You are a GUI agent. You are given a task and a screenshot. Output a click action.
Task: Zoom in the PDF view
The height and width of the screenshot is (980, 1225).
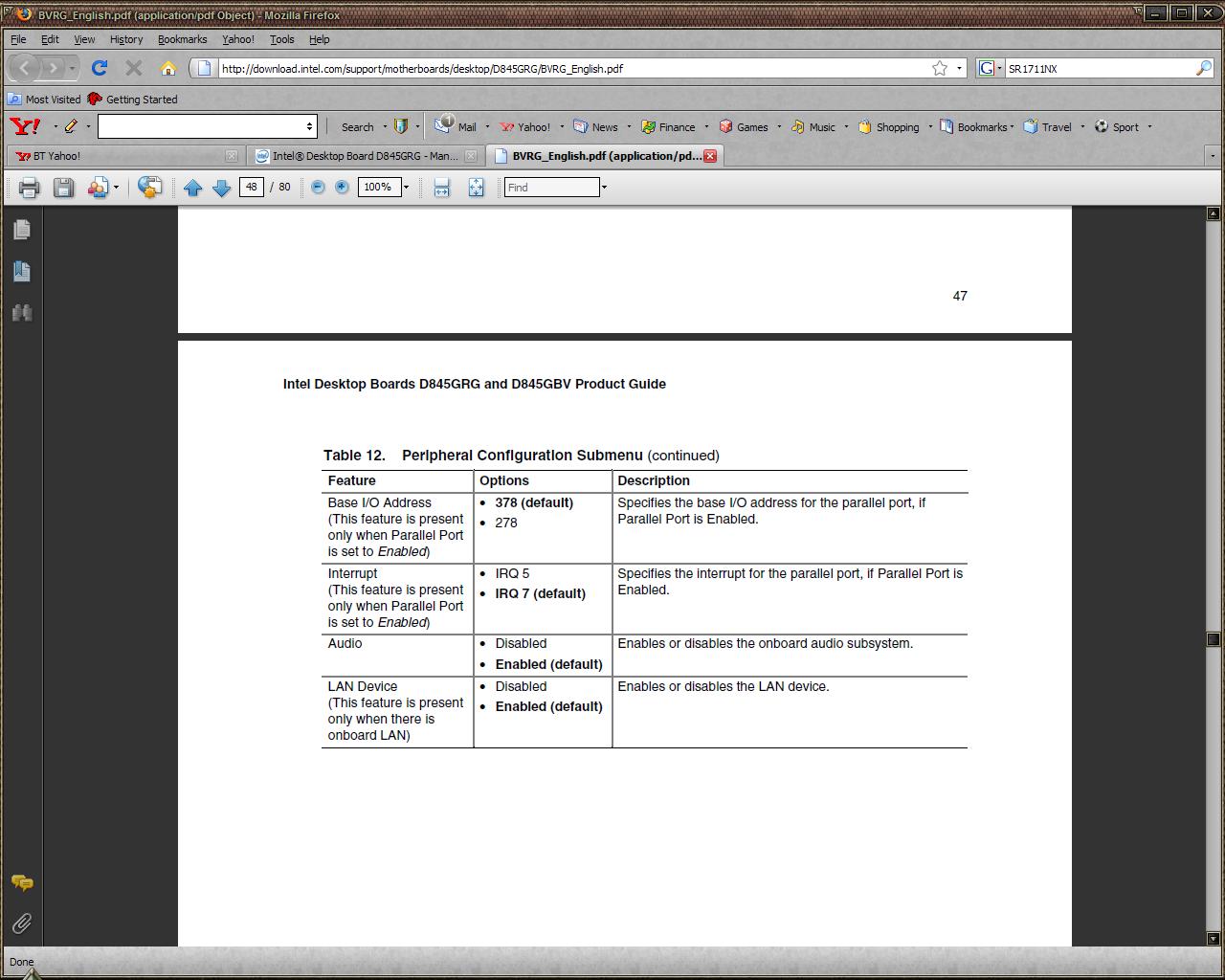click(x=342, y=187)
